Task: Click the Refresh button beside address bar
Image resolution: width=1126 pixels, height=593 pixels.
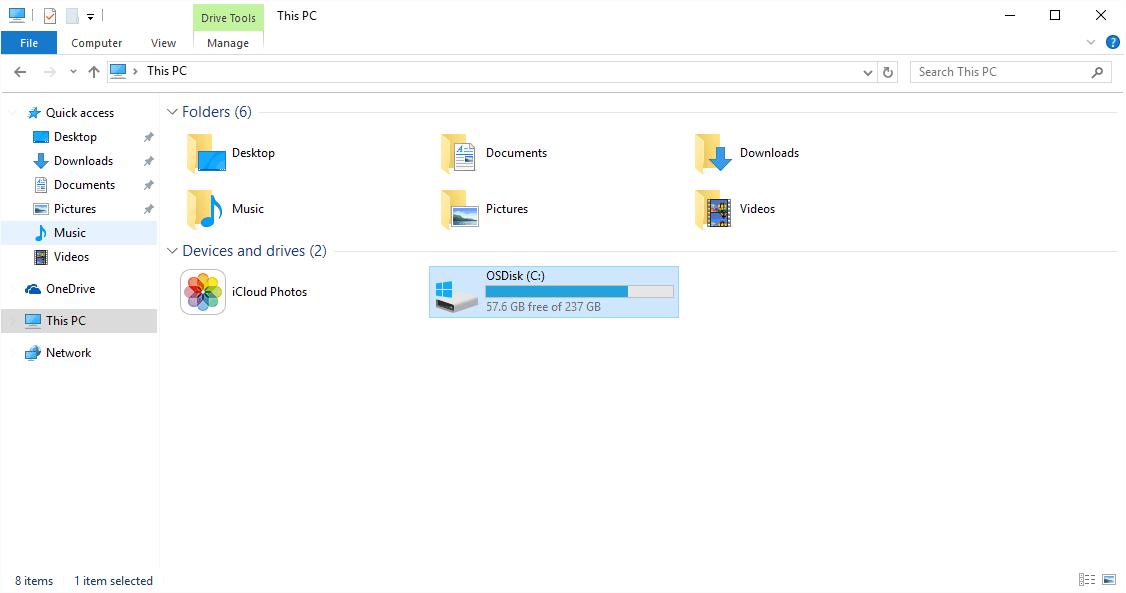Action: tap(888, 72)
